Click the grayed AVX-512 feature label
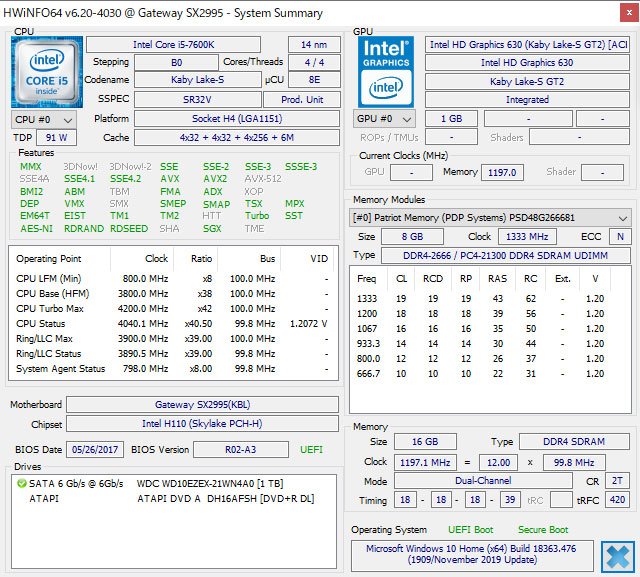The width and height of the screenshot is (640, 577). 263,179
